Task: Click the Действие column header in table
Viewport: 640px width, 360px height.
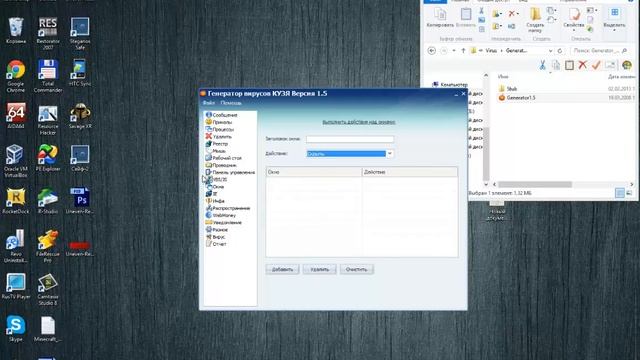Action: 409,172
